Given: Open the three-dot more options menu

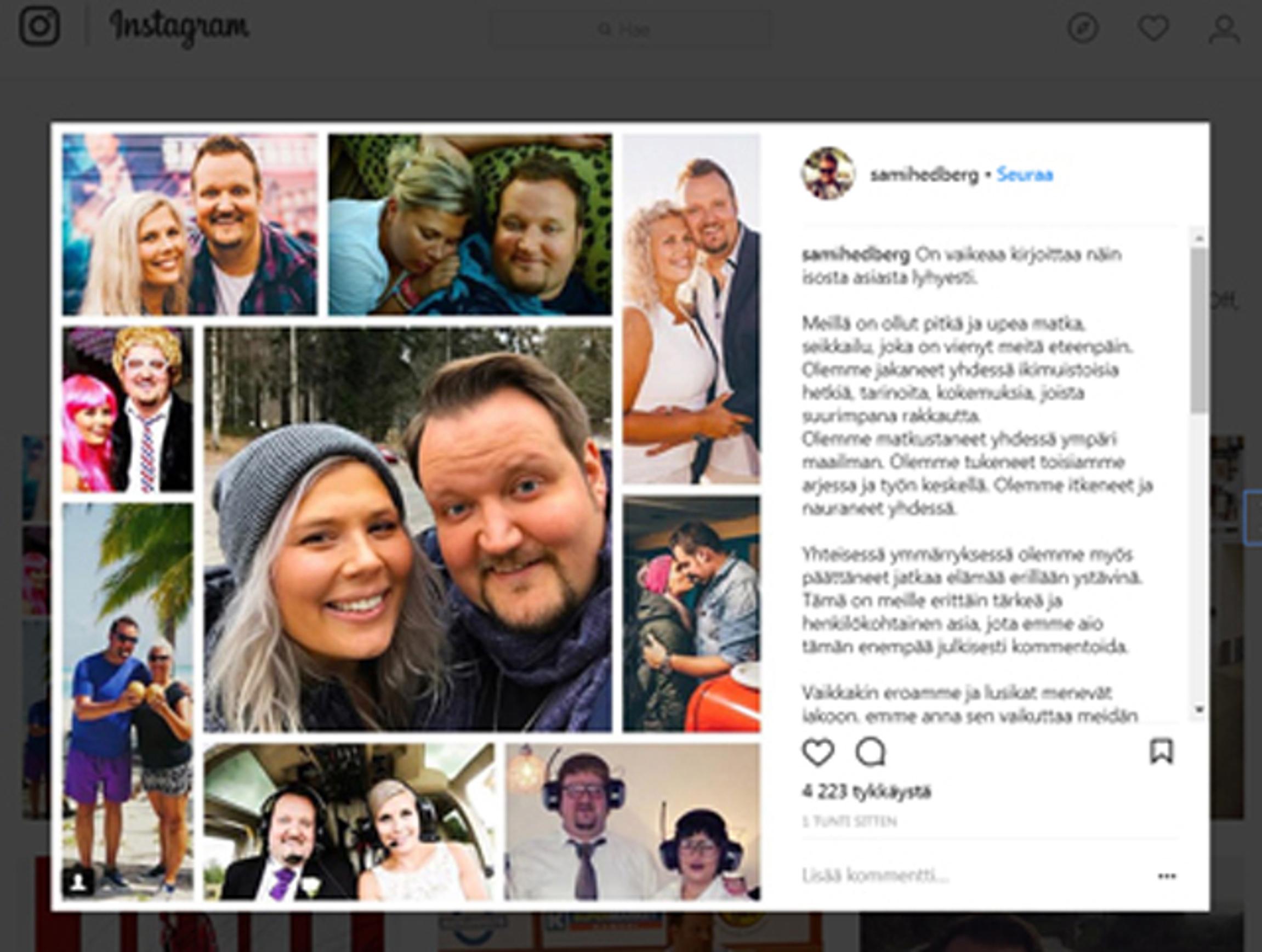Looking at the screenshot, I should (1167, 876).
